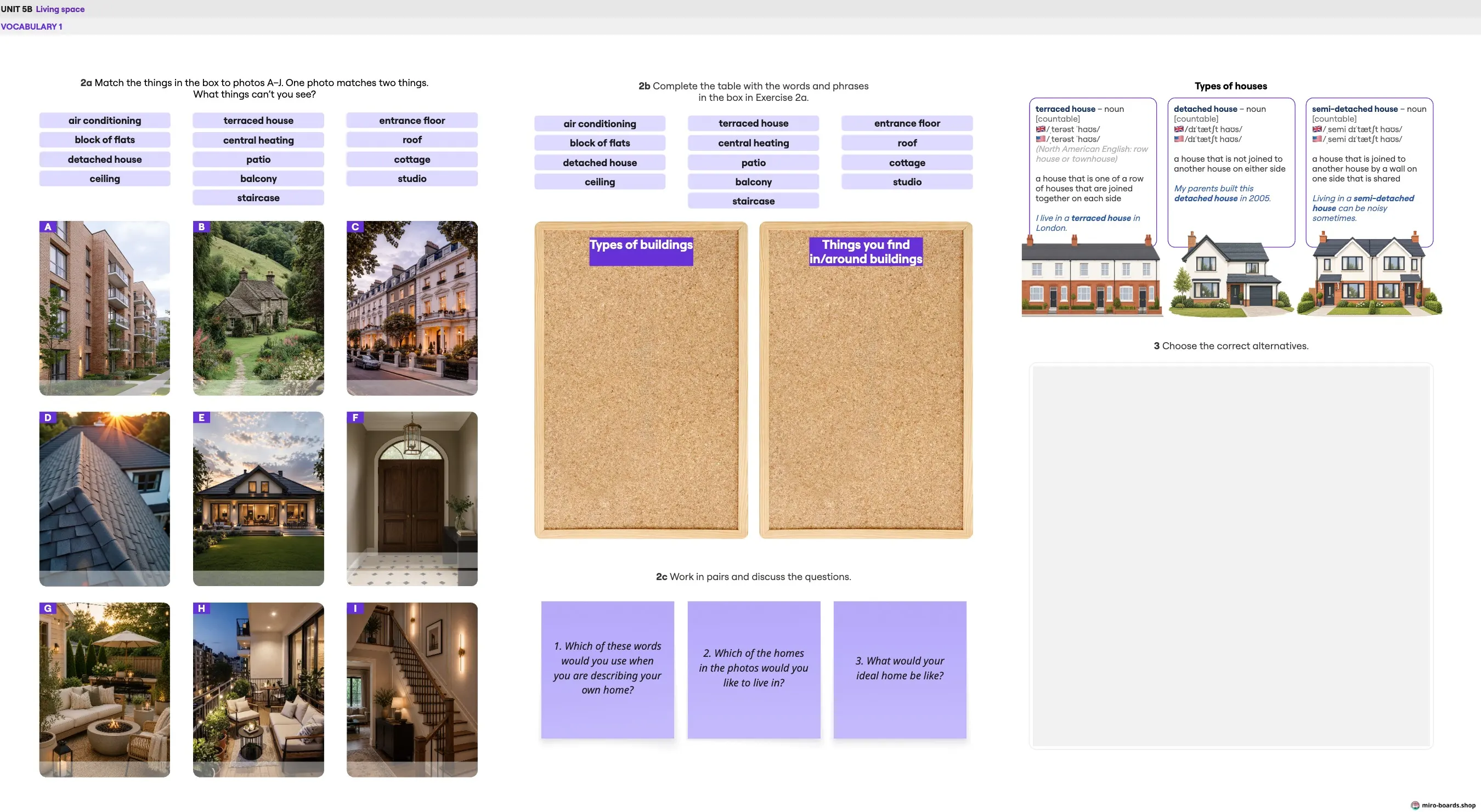Select 'patio' chip in exercise 2a box
Image resolution: width=1481 pixels, height=812 pixels.
click(258, 159)
